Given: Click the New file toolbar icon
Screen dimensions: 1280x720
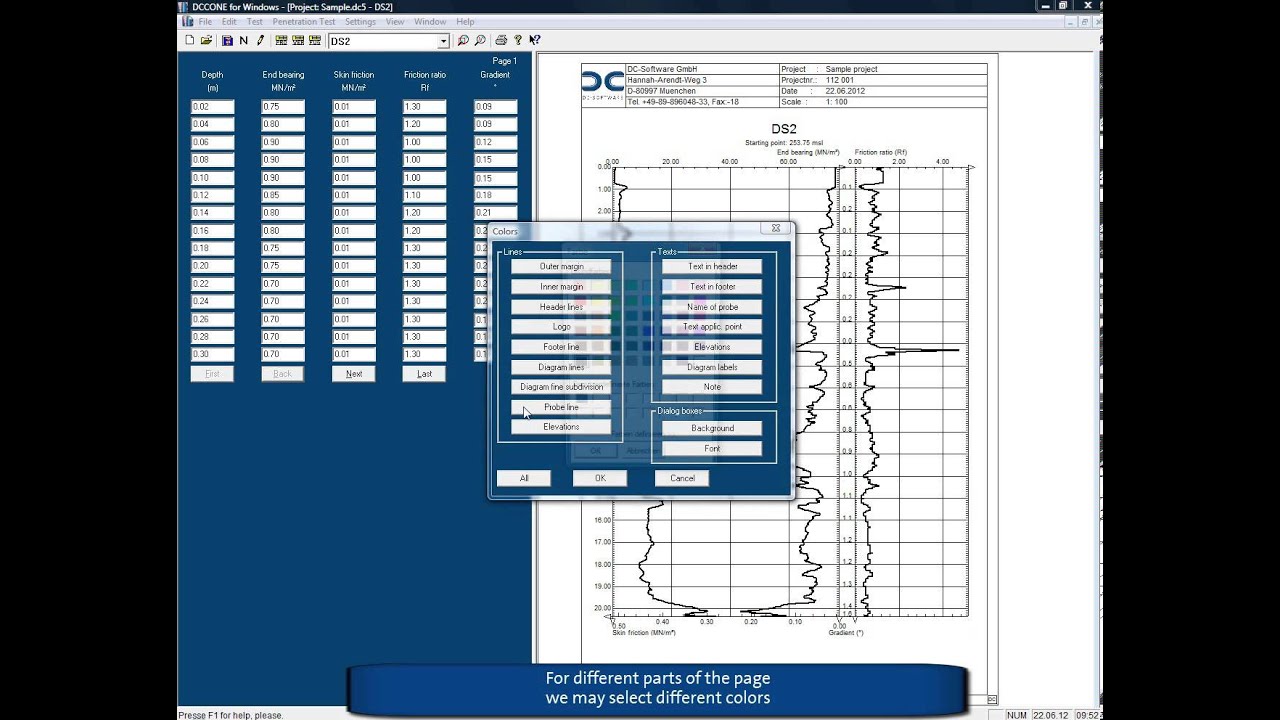Looking at the screenshot, I should point(189,41).
